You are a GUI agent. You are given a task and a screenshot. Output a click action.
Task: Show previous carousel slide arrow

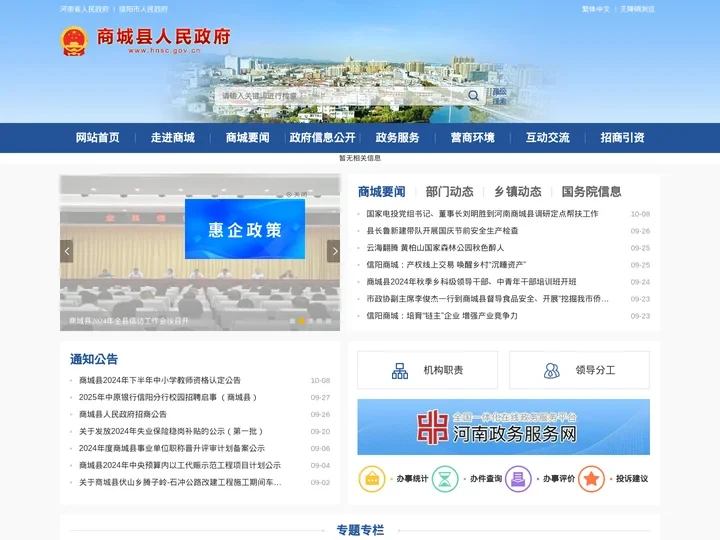pyautogui.click(x=67, y=251)
